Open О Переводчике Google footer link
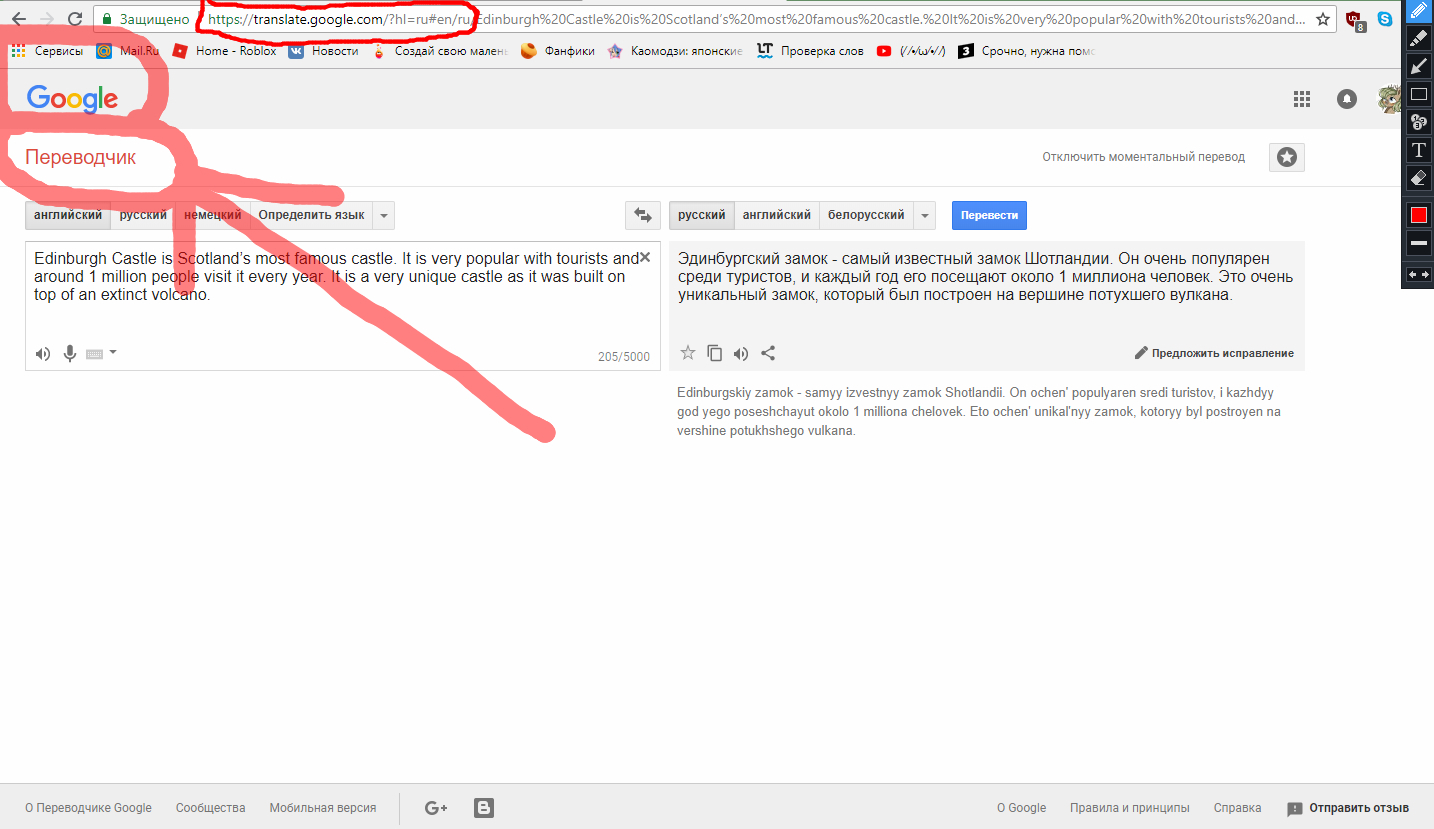Image resolution: width=1434 pixels, height=829 pixels. coord(88,808)
